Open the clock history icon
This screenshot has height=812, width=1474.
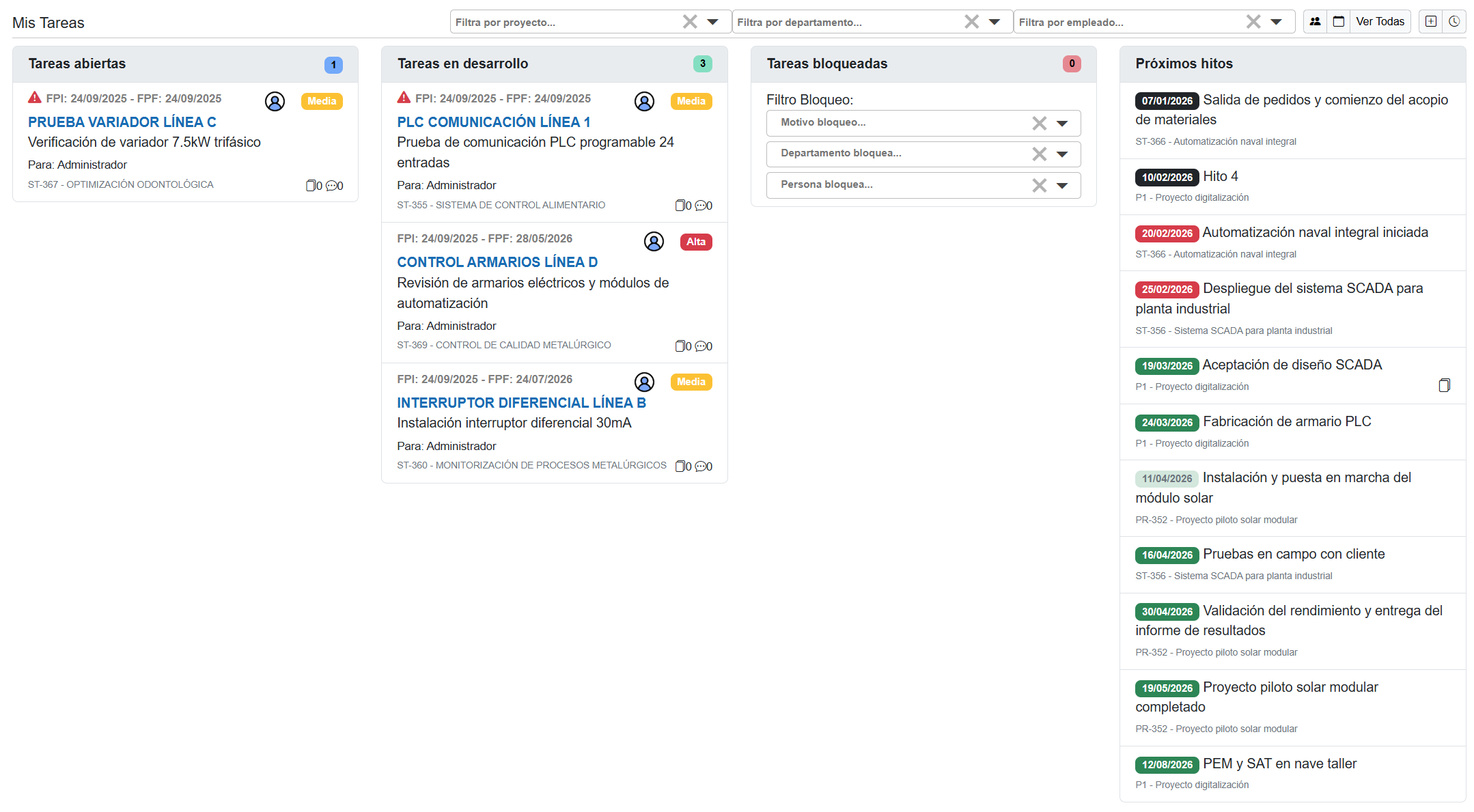[x=1455, y=22]
